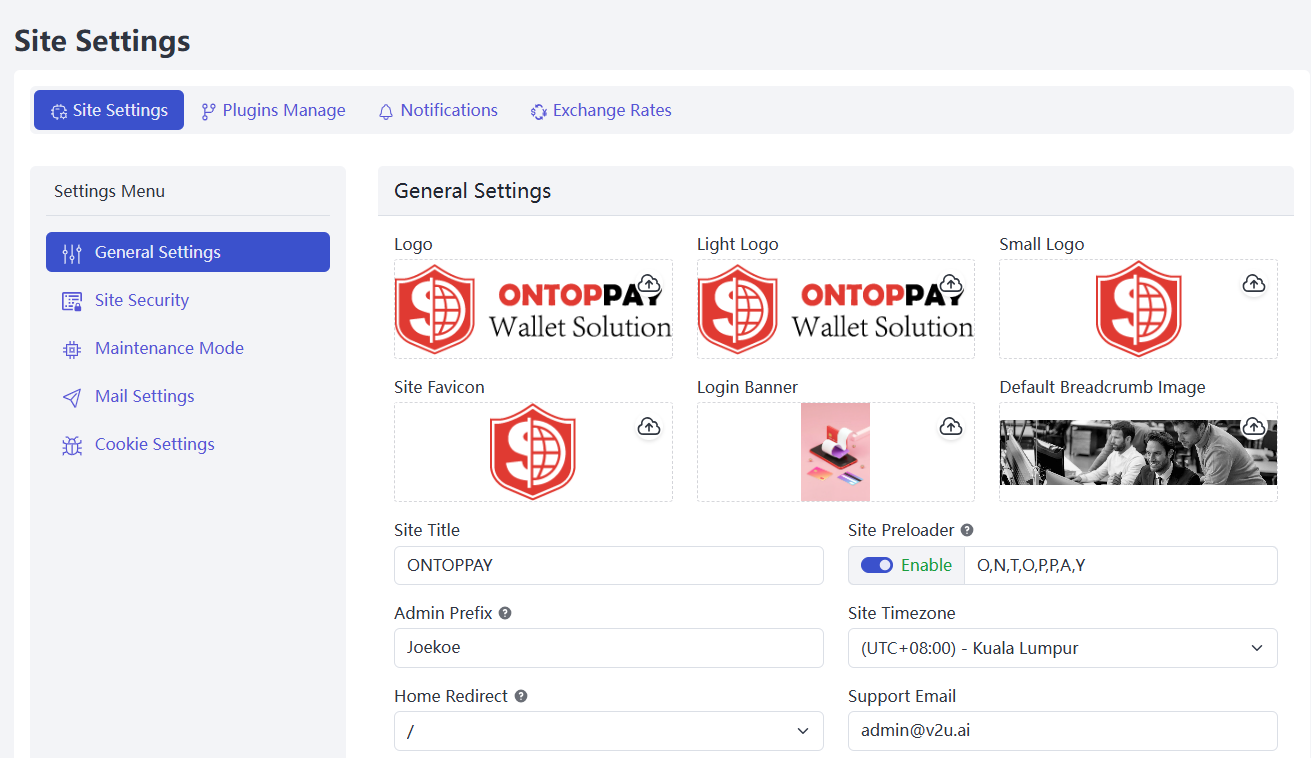Image resolution: width=1311 pixels, height=758 pixels.
Task: Click the help icon beside Home Redirect
Action: point(521,696)
